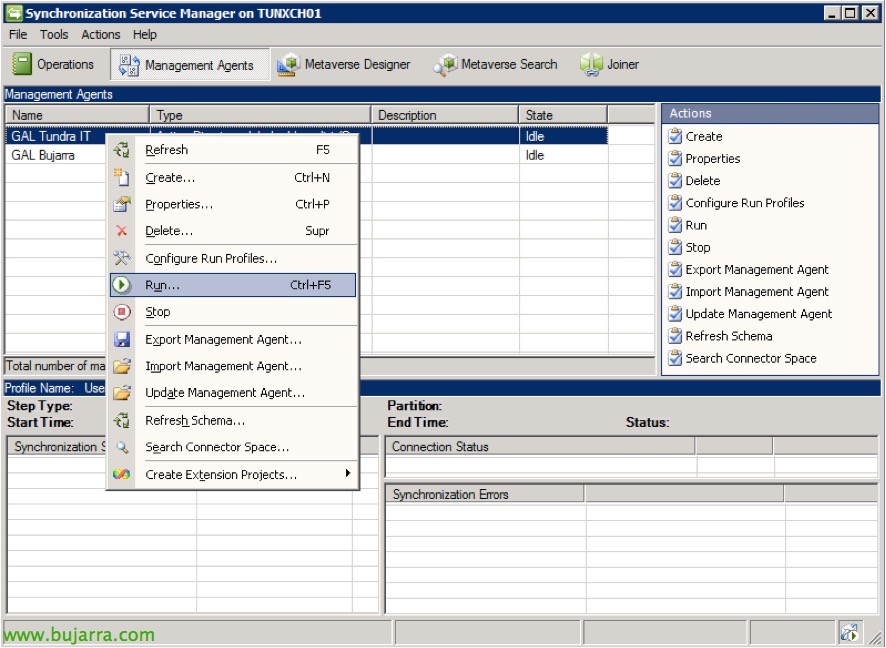Screen dimensions: 886x648
Task: Click the Refresh Schema icon in Actions pane
Action: (x=675, y=336)
